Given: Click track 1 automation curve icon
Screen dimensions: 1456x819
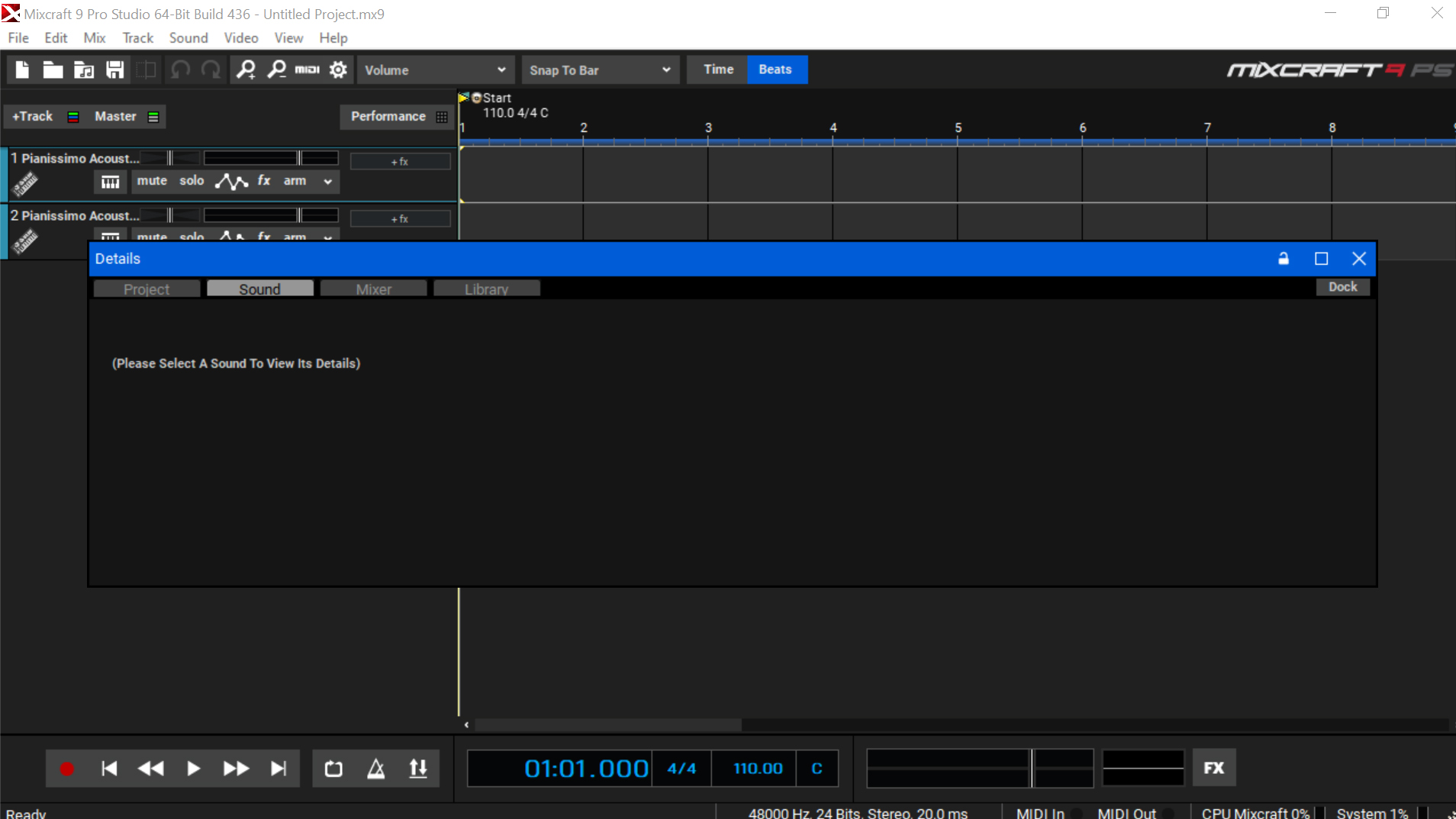Looking at the screenshot, I should pyautogui.click(x=231, y=182).
